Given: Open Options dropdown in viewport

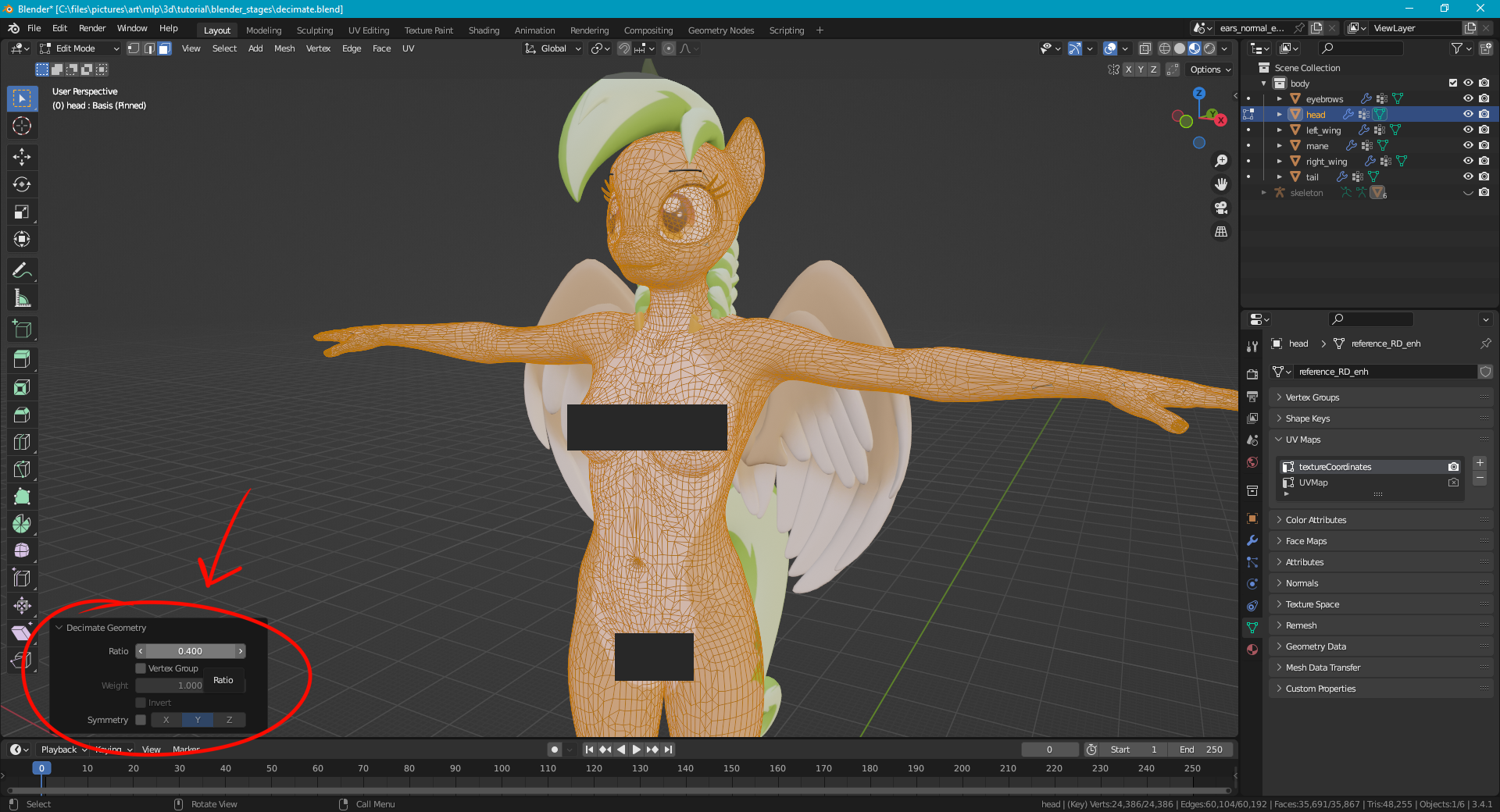Looking at the screenshot, I should click(x=1210, y=69).
